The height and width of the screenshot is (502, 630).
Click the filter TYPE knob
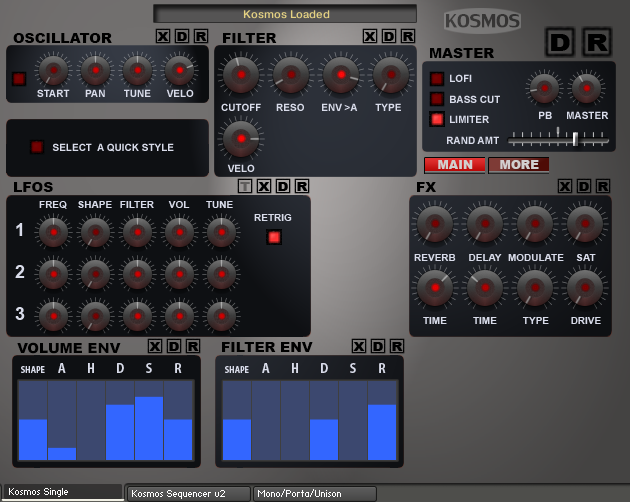tap(391, 75)
